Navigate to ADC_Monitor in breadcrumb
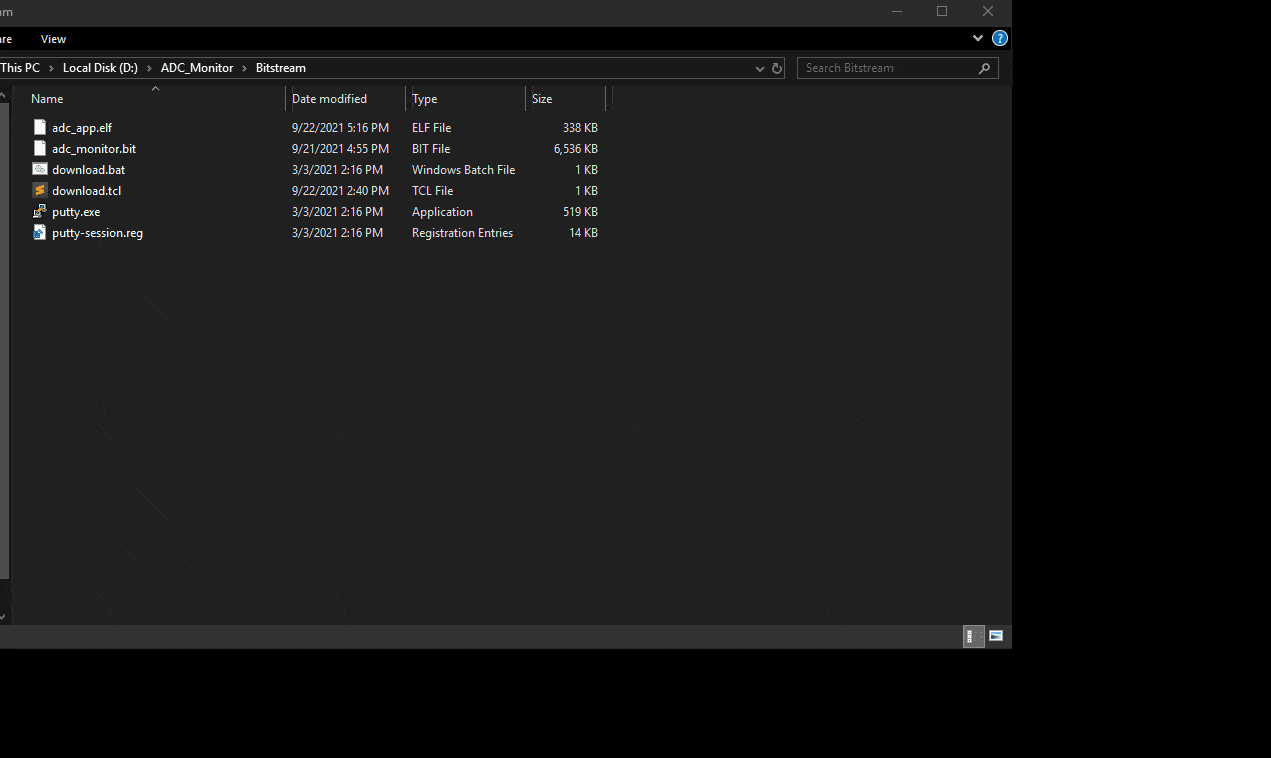Image resolution: width=1271 pixels, height=758 pixels. point(197,68)
